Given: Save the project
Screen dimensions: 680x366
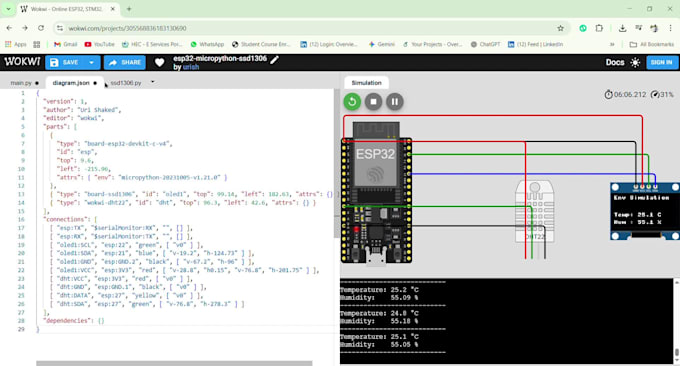Looking at the screenshot, I should tap(65, 62).
